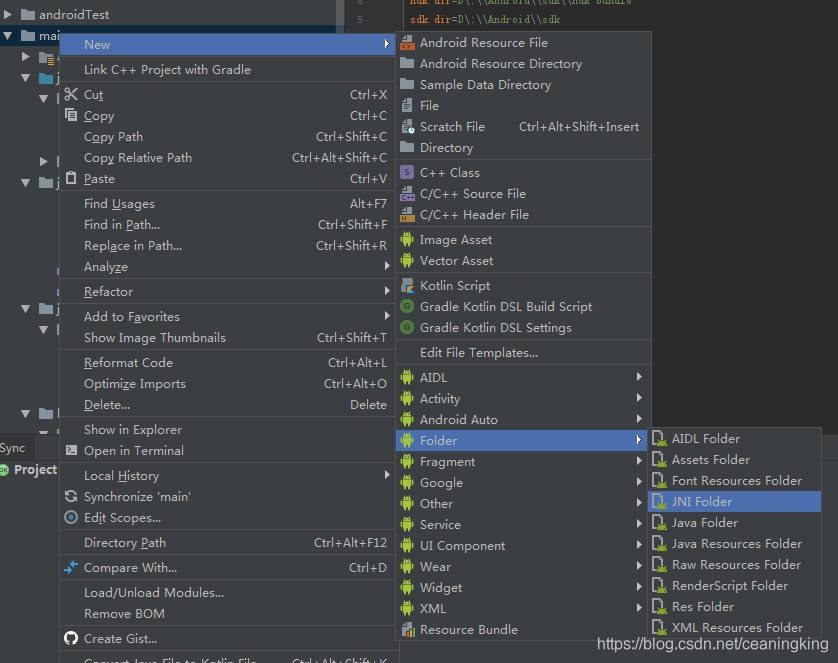Click the Paste clipboard icon
The height and width of the screenshot is (663, 838).
(x=71, y=178)
